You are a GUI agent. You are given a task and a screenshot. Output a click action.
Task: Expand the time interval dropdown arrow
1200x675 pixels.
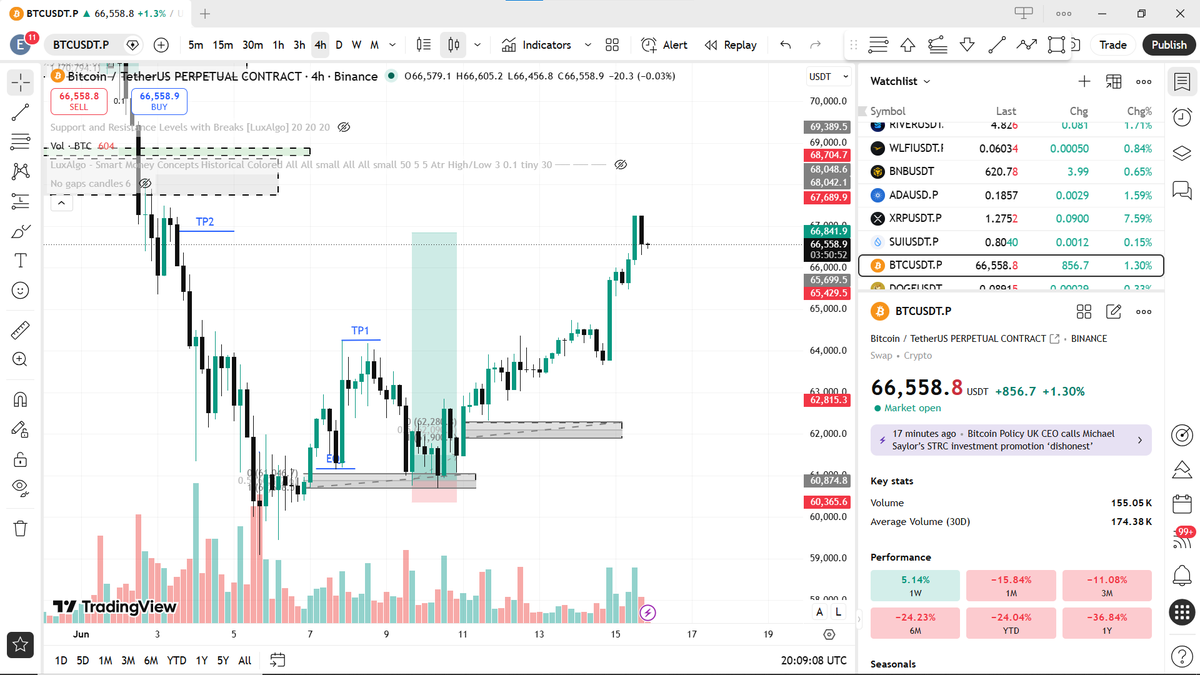pos(392,45)
